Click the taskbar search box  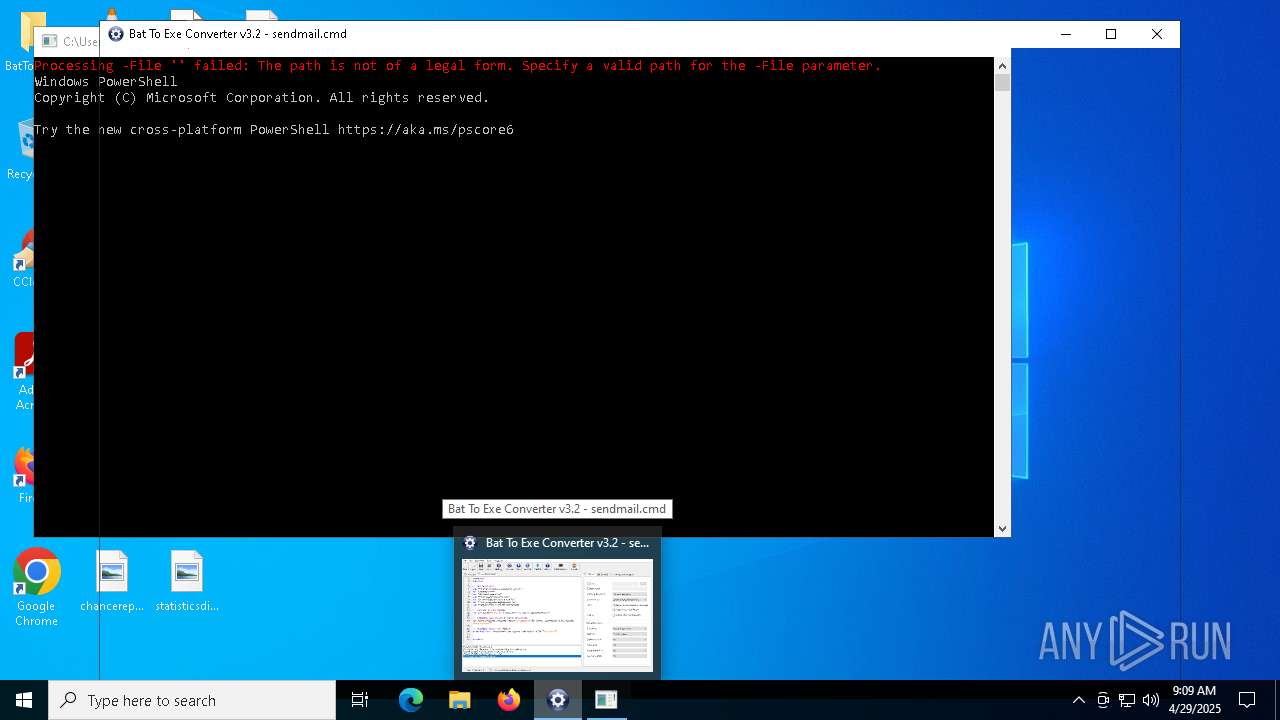[192, 700]
